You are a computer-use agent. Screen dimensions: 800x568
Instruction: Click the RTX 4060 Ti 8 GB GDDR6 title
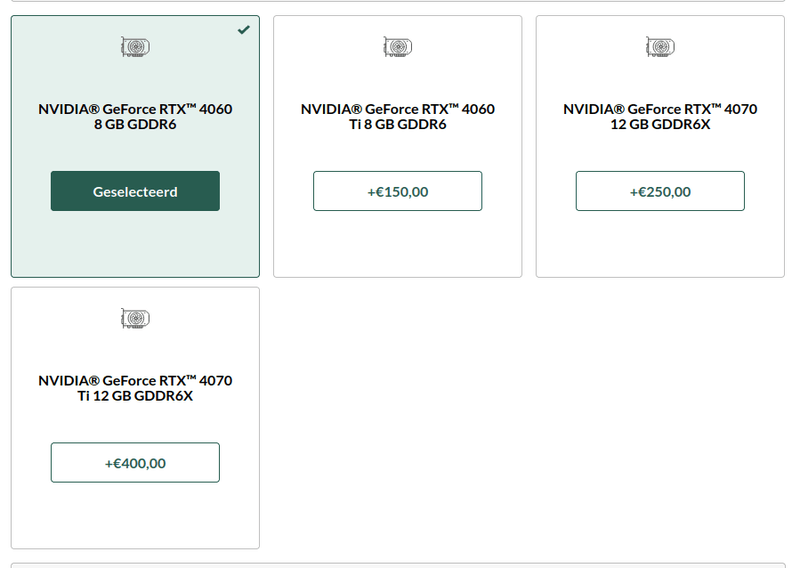click(397, 116)
